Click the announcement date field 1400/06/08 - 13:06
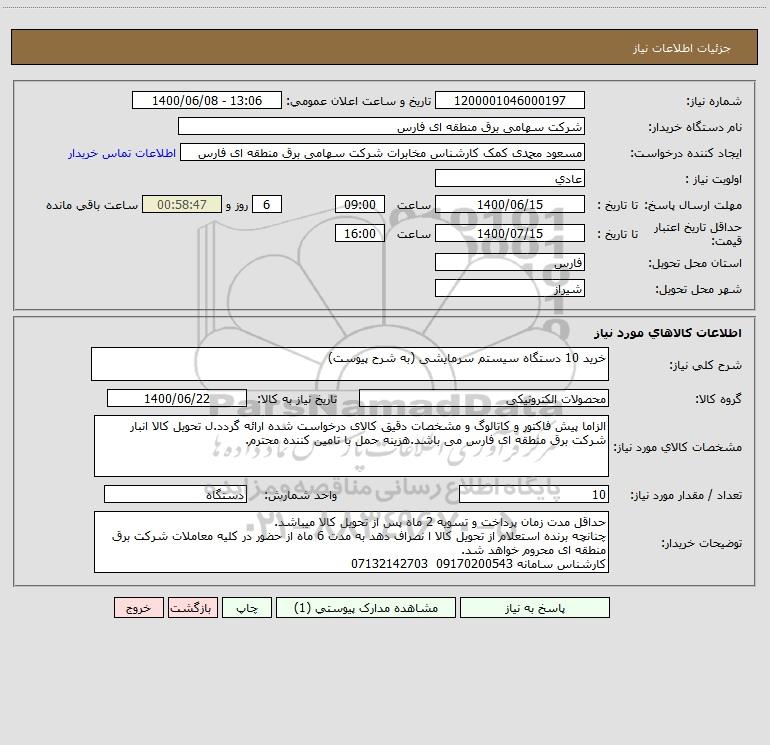This screenshot has height=745, width=770. (x=207, y=100)
